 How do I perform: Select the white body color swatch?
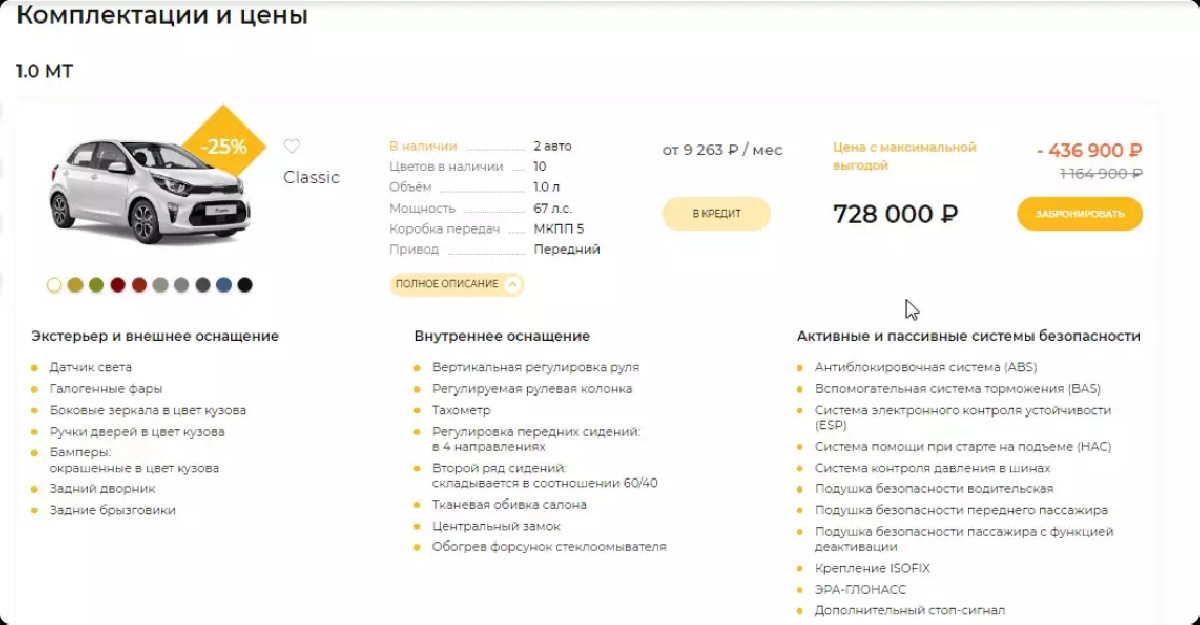click(54, 285)
